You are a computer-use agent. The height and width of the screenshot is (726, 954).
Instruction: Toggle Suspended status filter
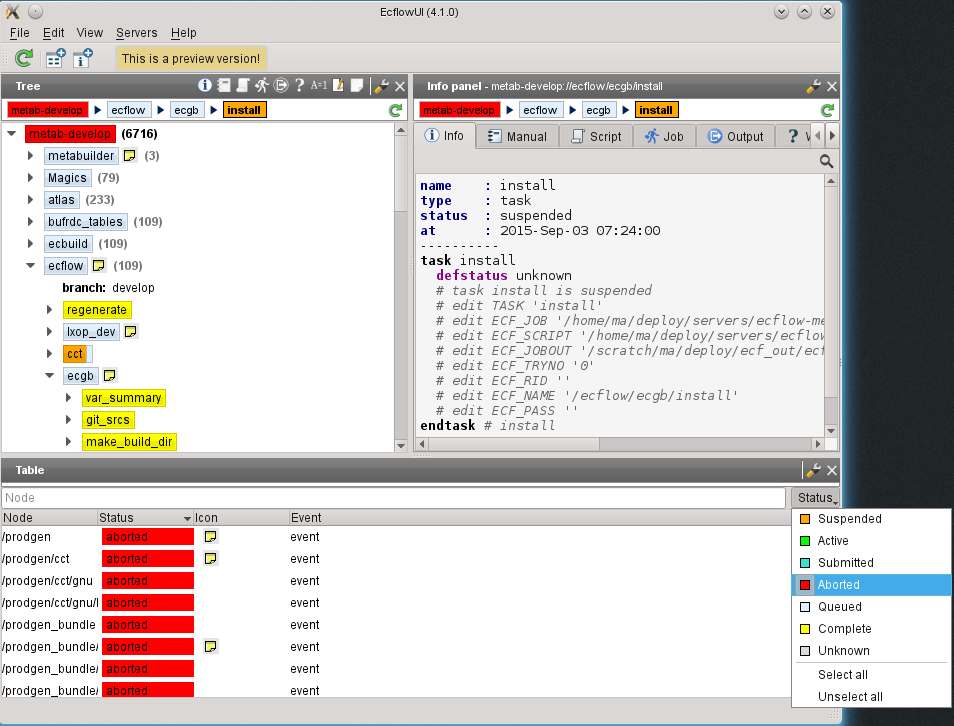(871, 518)
